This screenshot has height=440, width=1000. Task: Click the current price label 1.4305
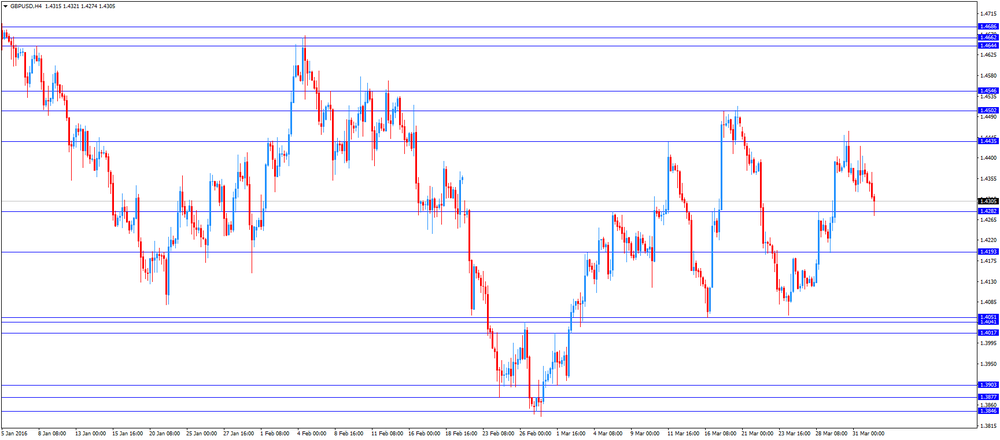[988, 201]
